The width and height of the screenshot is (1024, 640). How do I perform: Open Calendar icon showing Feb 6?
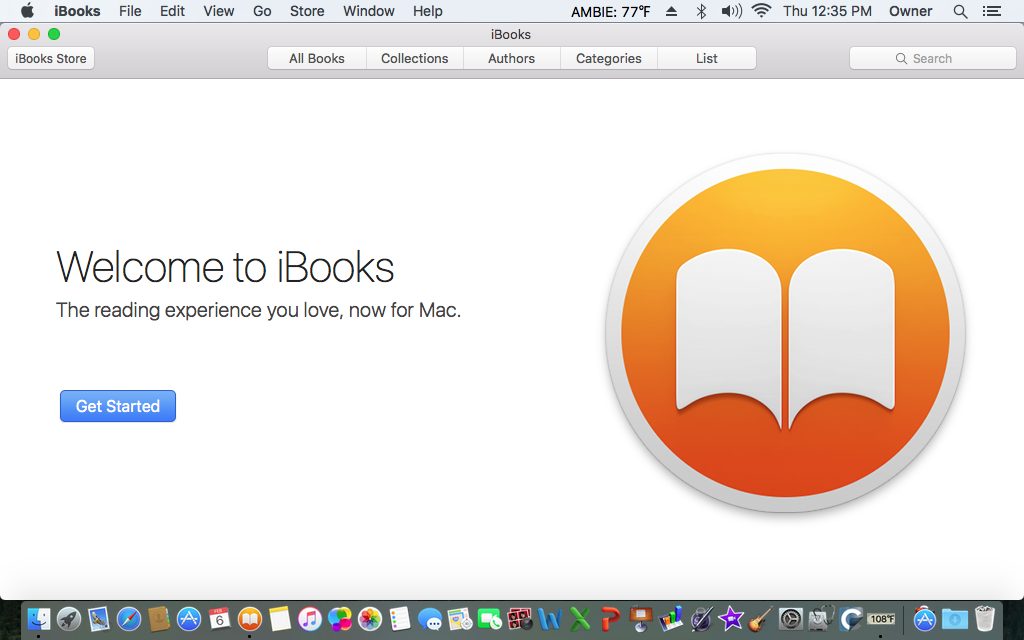click(219, 618)
